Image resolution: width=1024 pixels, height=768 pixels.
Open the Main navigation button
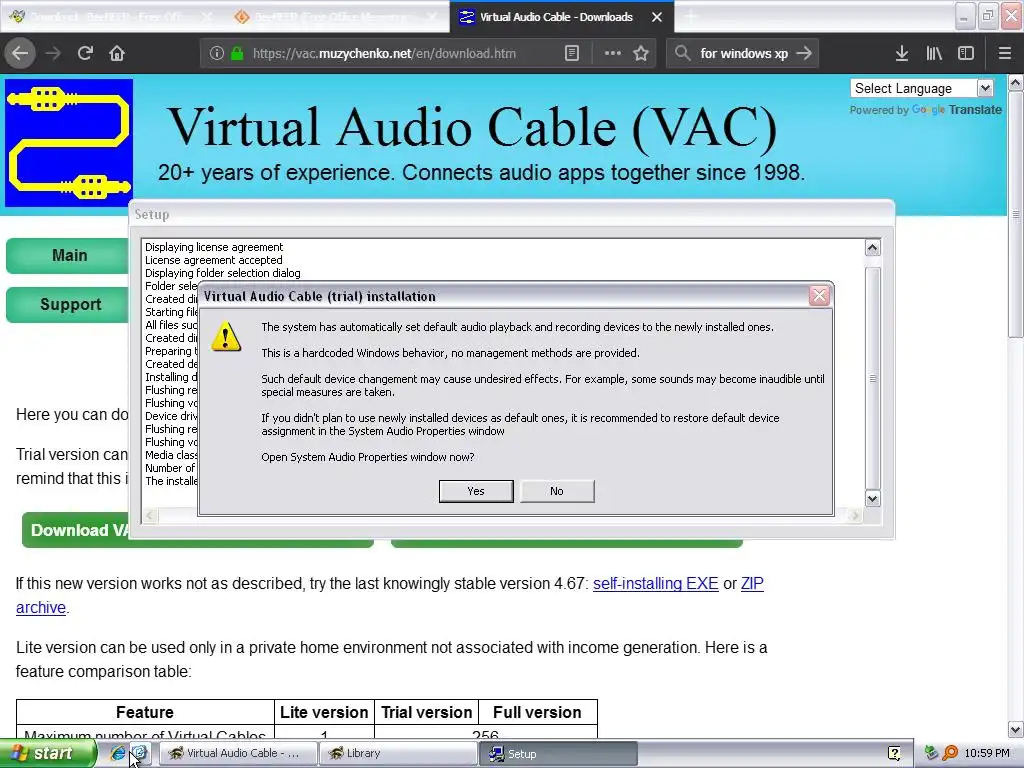[x=68, y=255]
